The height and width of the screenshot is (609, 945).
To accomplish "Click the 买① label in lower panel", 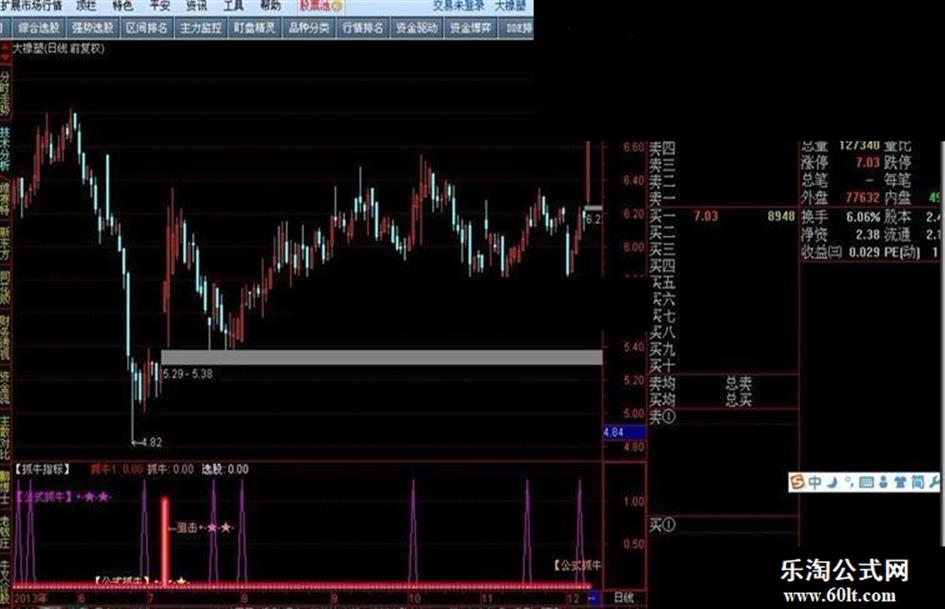I will 662,525.
